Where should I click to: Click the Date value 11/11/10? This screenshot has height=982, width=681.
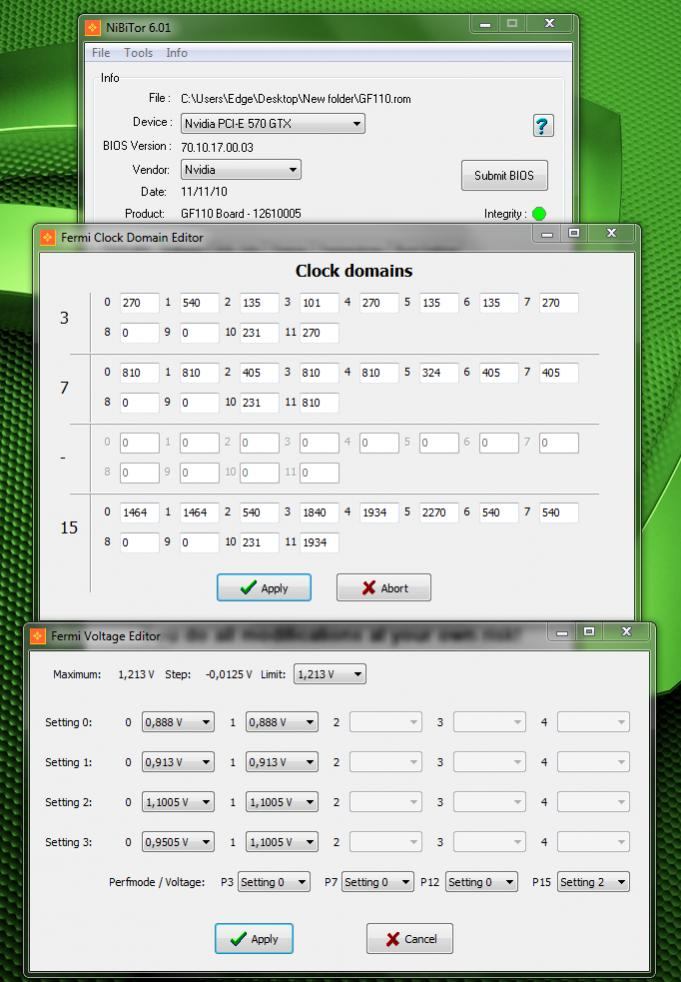[204, 192]
